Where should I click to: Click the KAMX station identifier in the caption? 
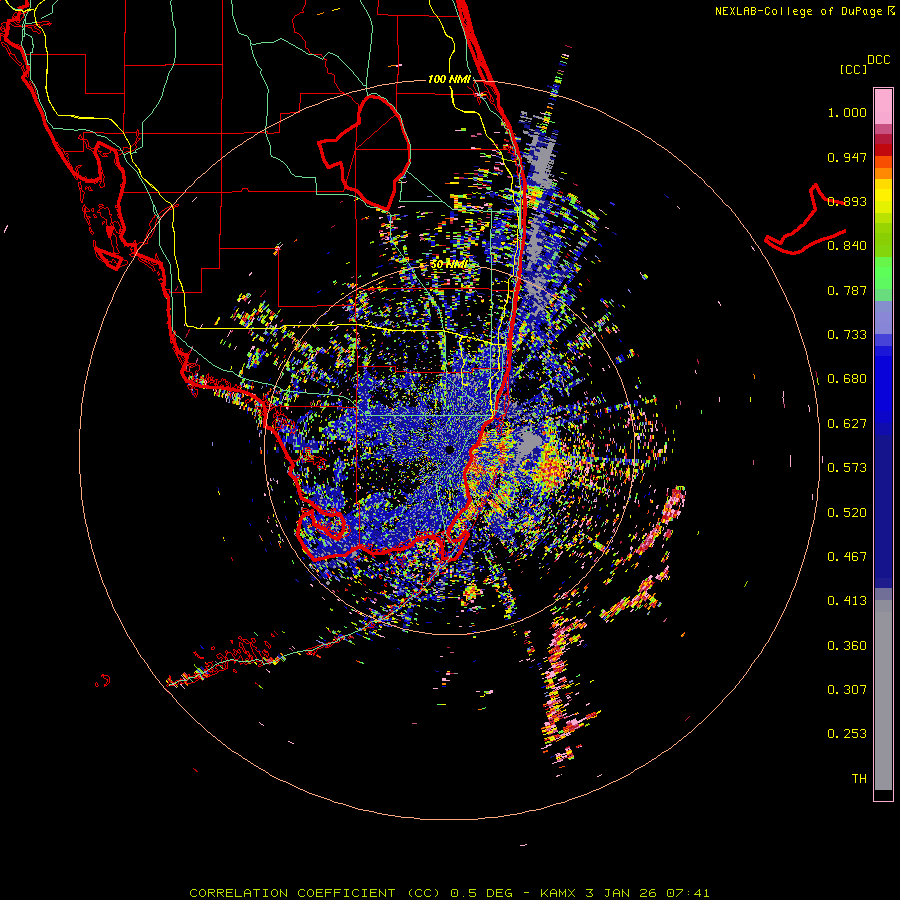(560, 893)
